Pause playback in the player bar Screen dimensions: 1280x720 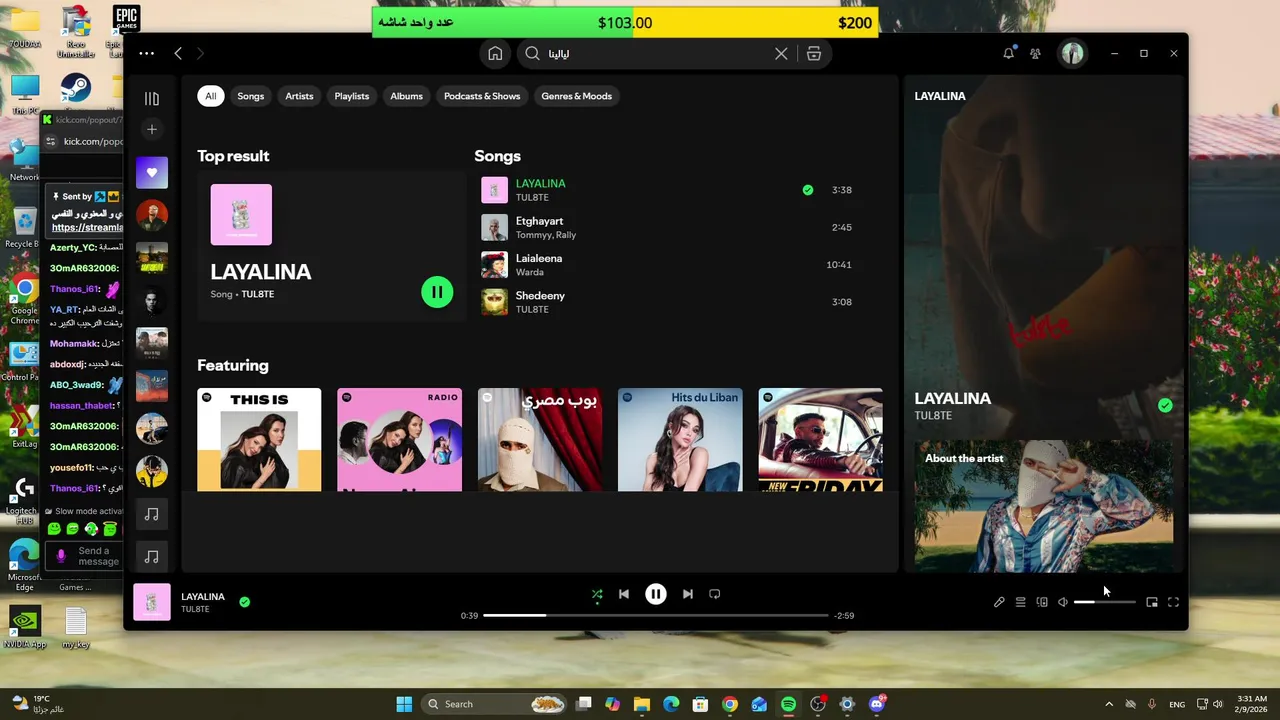point(655,594)
